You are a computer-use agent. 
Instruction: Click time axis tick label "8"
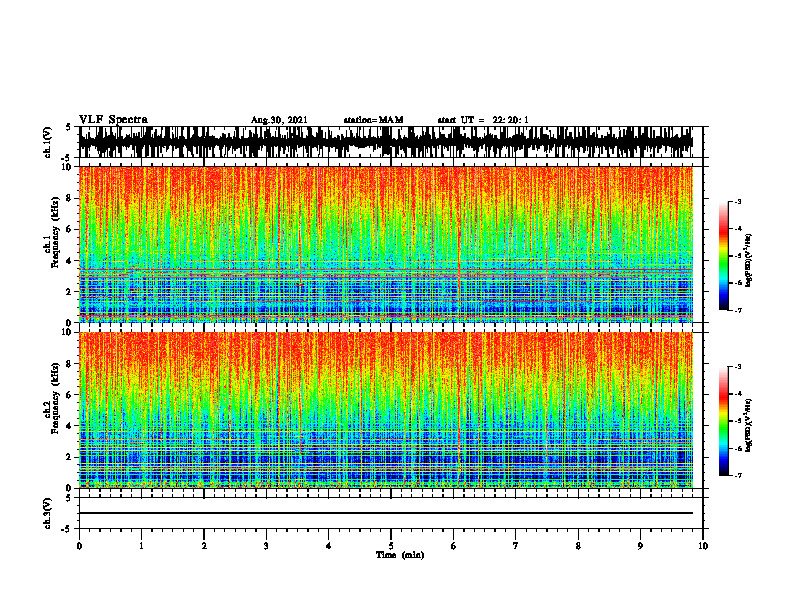pyautogui.click(x=578, y=546)
